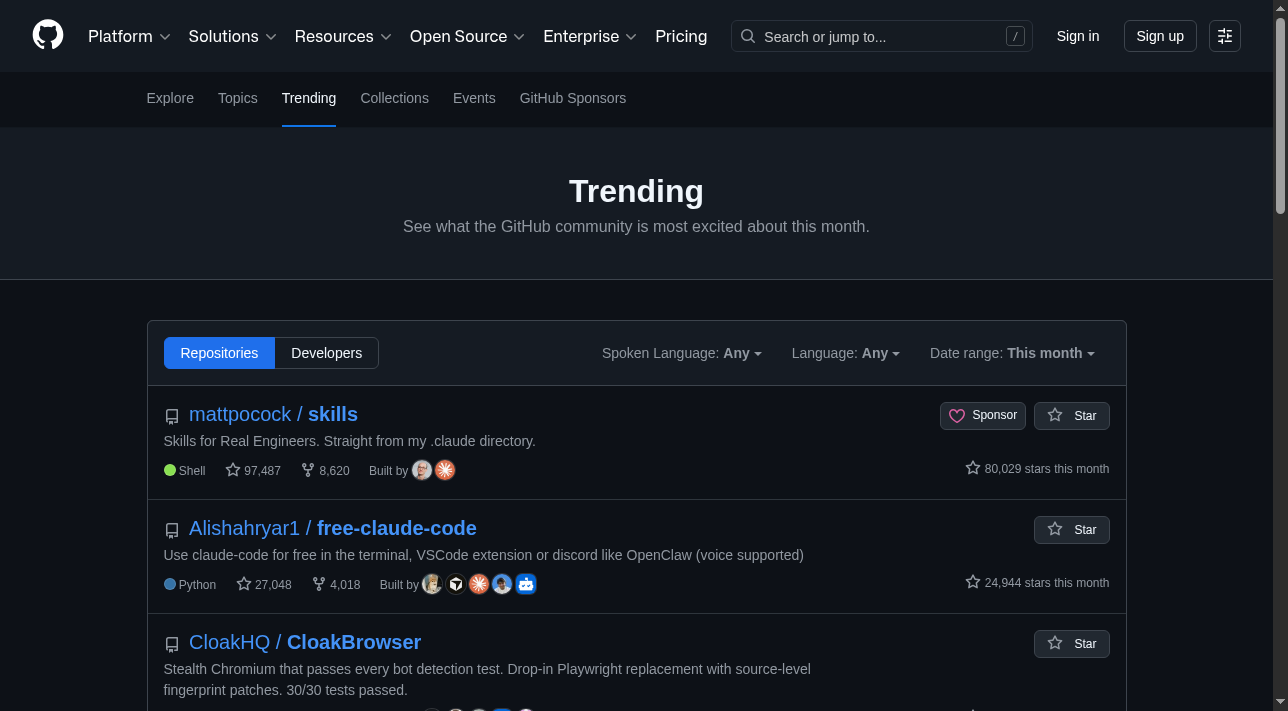Select the Trending tab

309,98
